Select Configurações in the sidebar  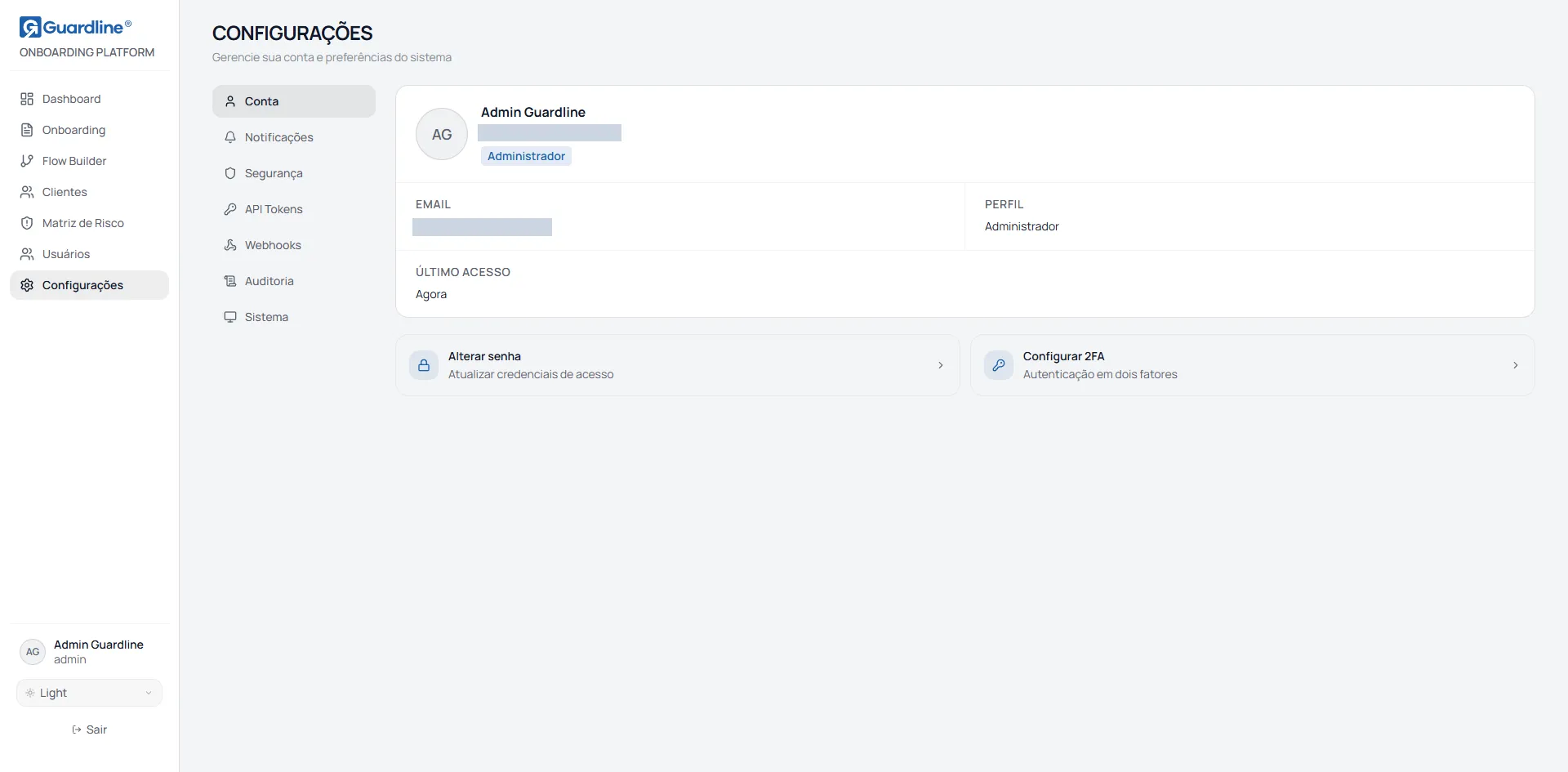pyautogui.click(x=89, y=285)
